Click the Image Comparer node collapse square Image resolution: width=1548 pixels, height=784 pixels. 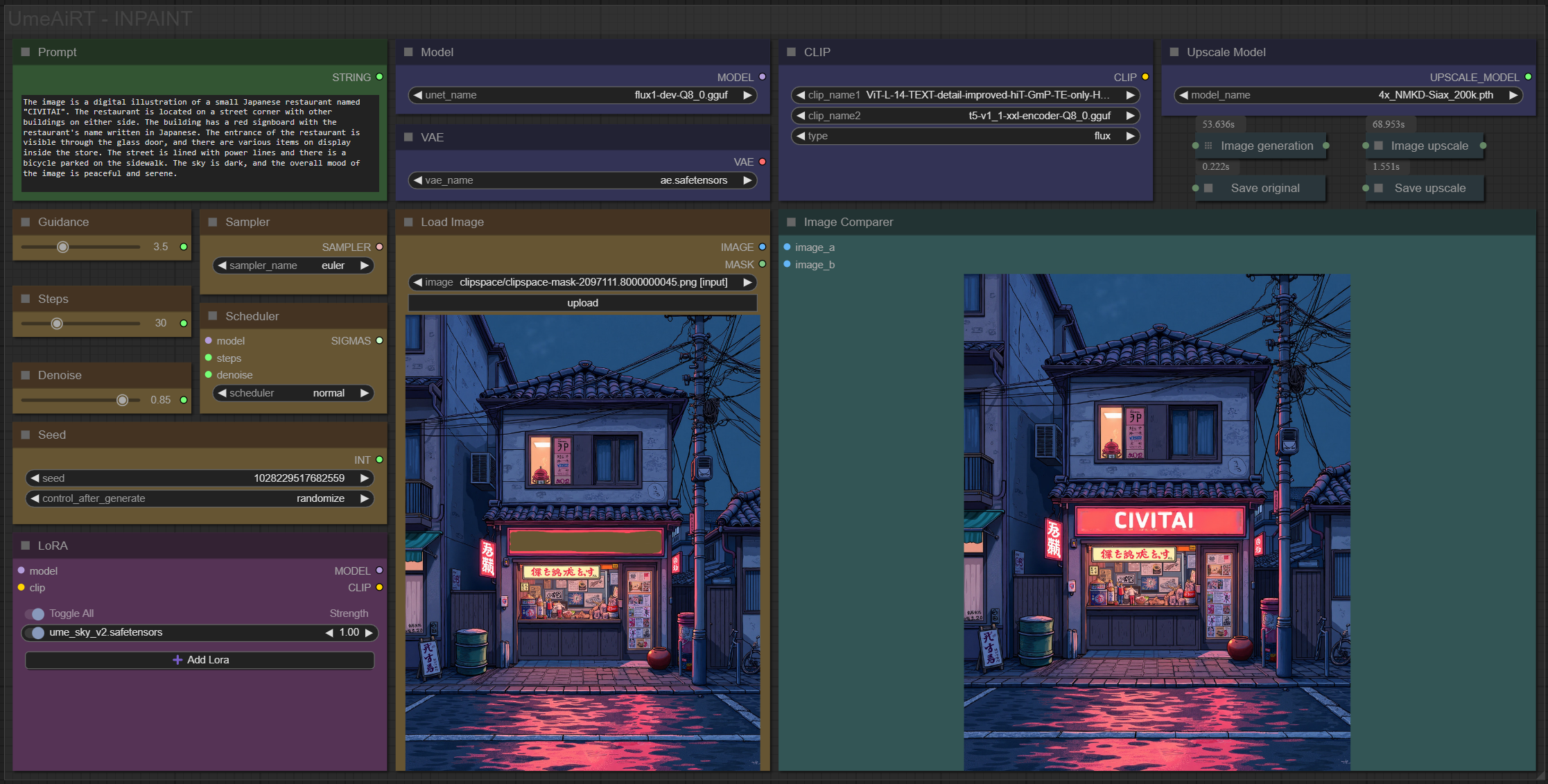791,222
